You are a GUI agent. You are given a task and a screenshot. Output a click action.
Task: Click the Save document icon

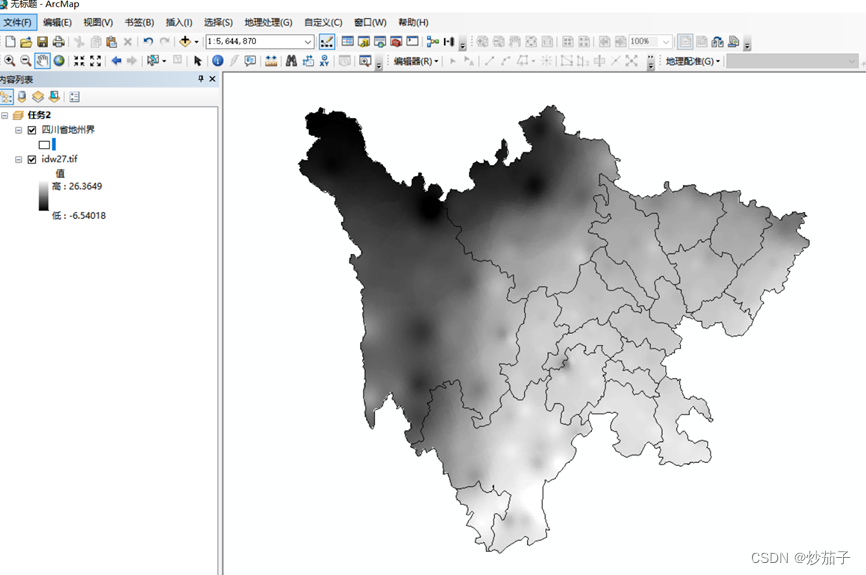pos(42,42)
